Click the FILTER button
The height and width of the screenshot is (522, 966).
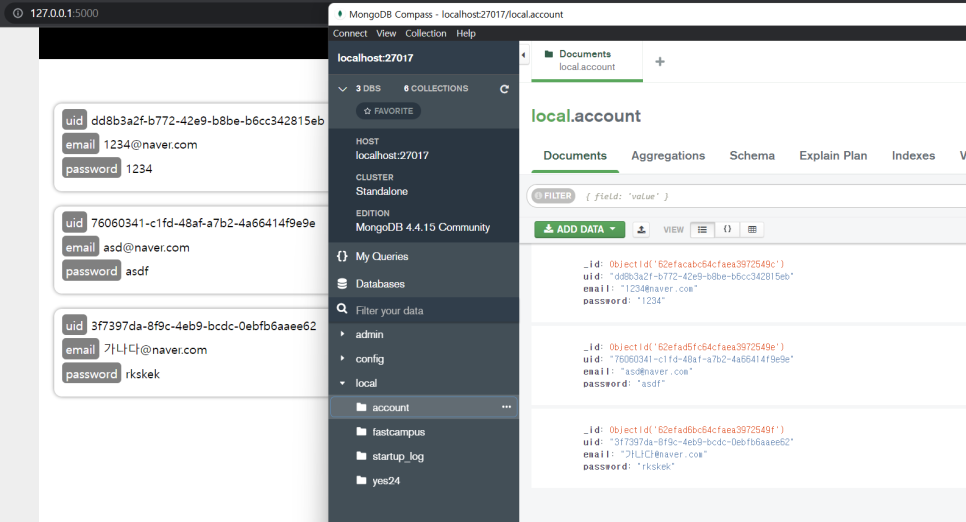tap(553, 195)
